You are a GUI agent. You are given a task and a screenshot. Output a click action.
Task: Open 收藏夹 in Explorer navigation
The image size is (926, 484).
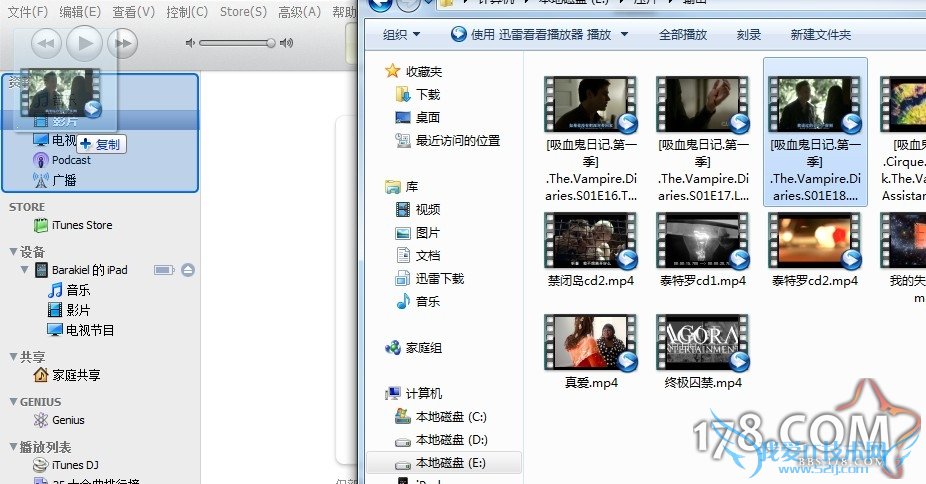413,71
